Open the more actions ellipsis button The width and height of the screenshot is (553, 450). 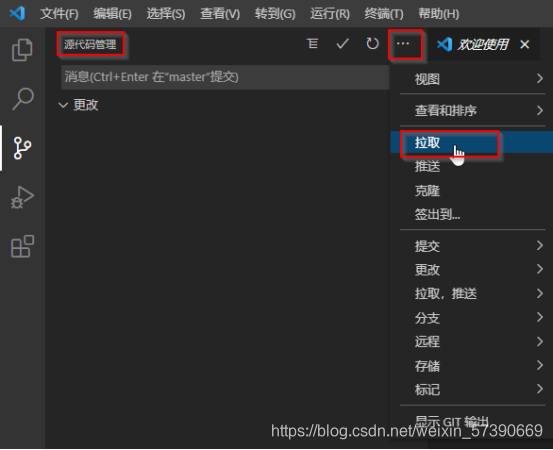(403, 44)
